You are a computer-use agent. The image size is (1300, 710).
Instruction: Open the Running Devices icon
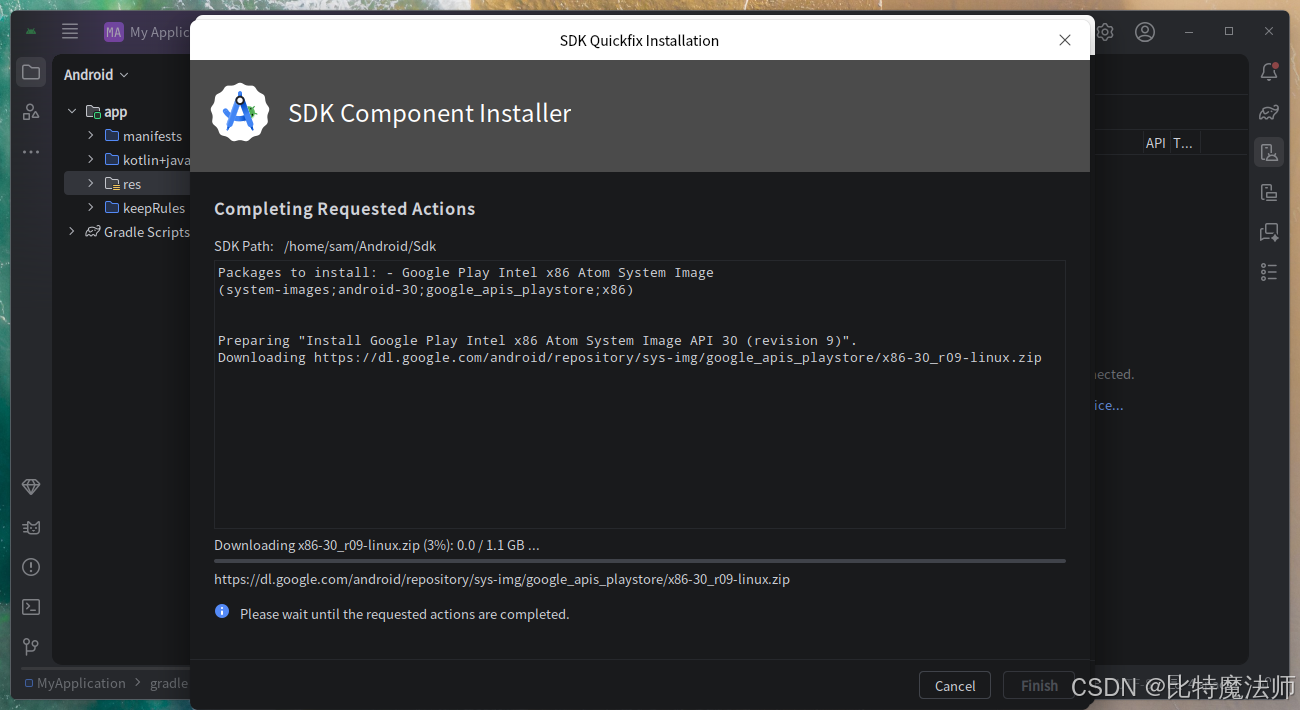click(1269, 192)
